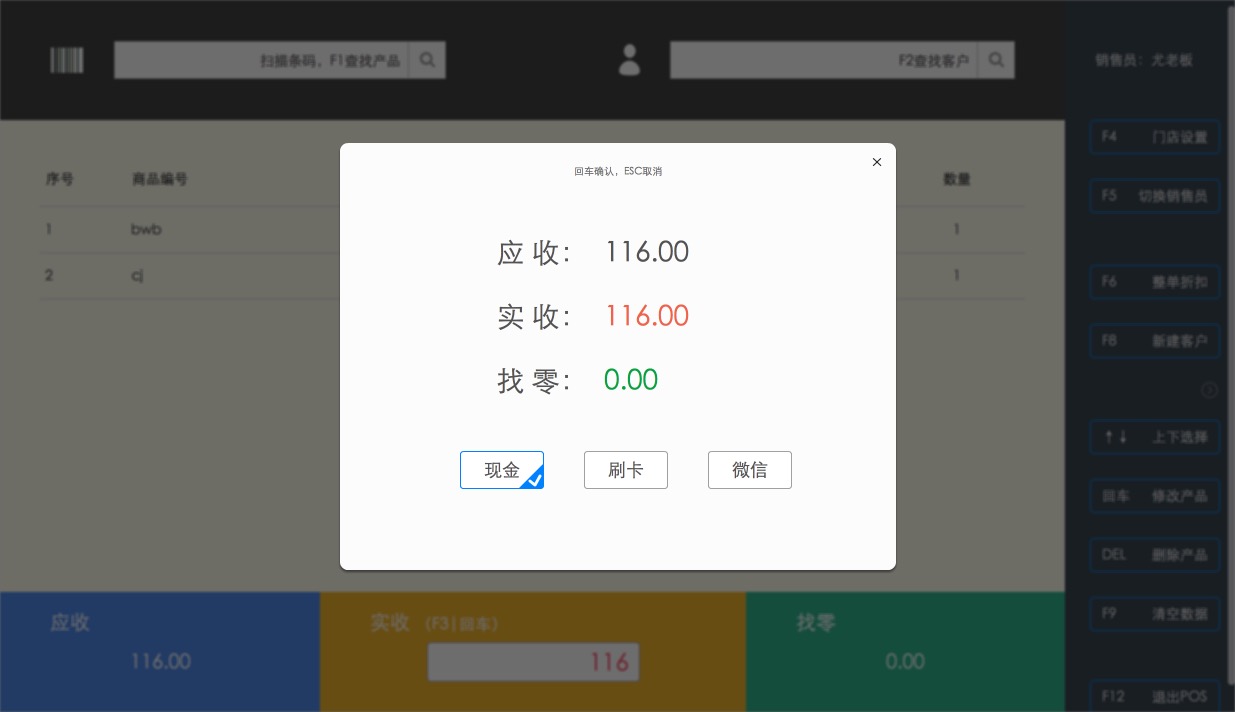Click F12 退出POS exit button
Image resolution: width=1235 pixels, height=712 pixels.
click(1155, 696)
